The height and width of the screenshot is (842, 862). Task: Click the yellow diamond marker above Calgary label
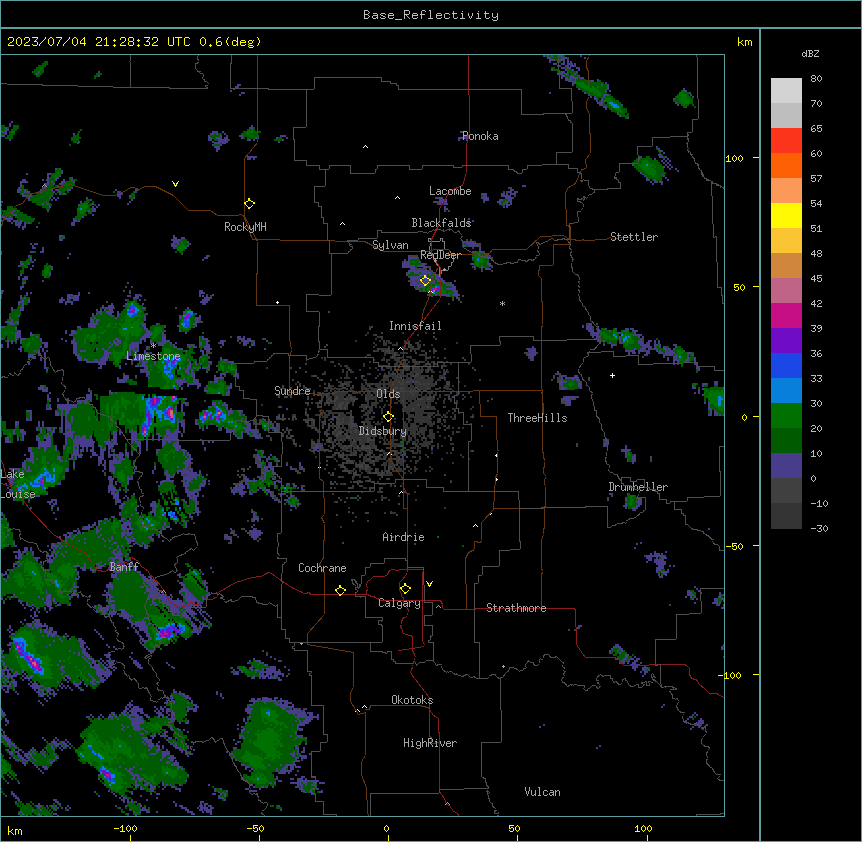(x=405, y=589)
